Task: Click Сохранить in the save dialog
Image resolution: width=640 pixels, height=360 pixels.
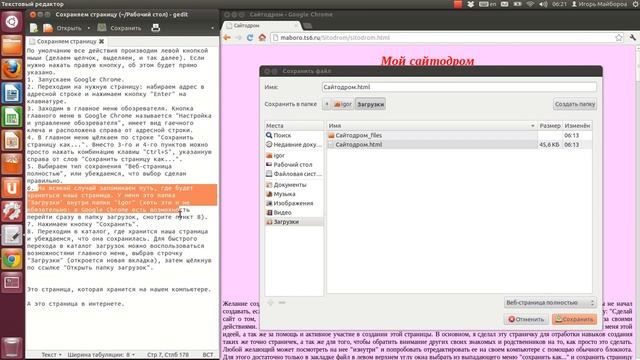Action: (x=574, y=319)
